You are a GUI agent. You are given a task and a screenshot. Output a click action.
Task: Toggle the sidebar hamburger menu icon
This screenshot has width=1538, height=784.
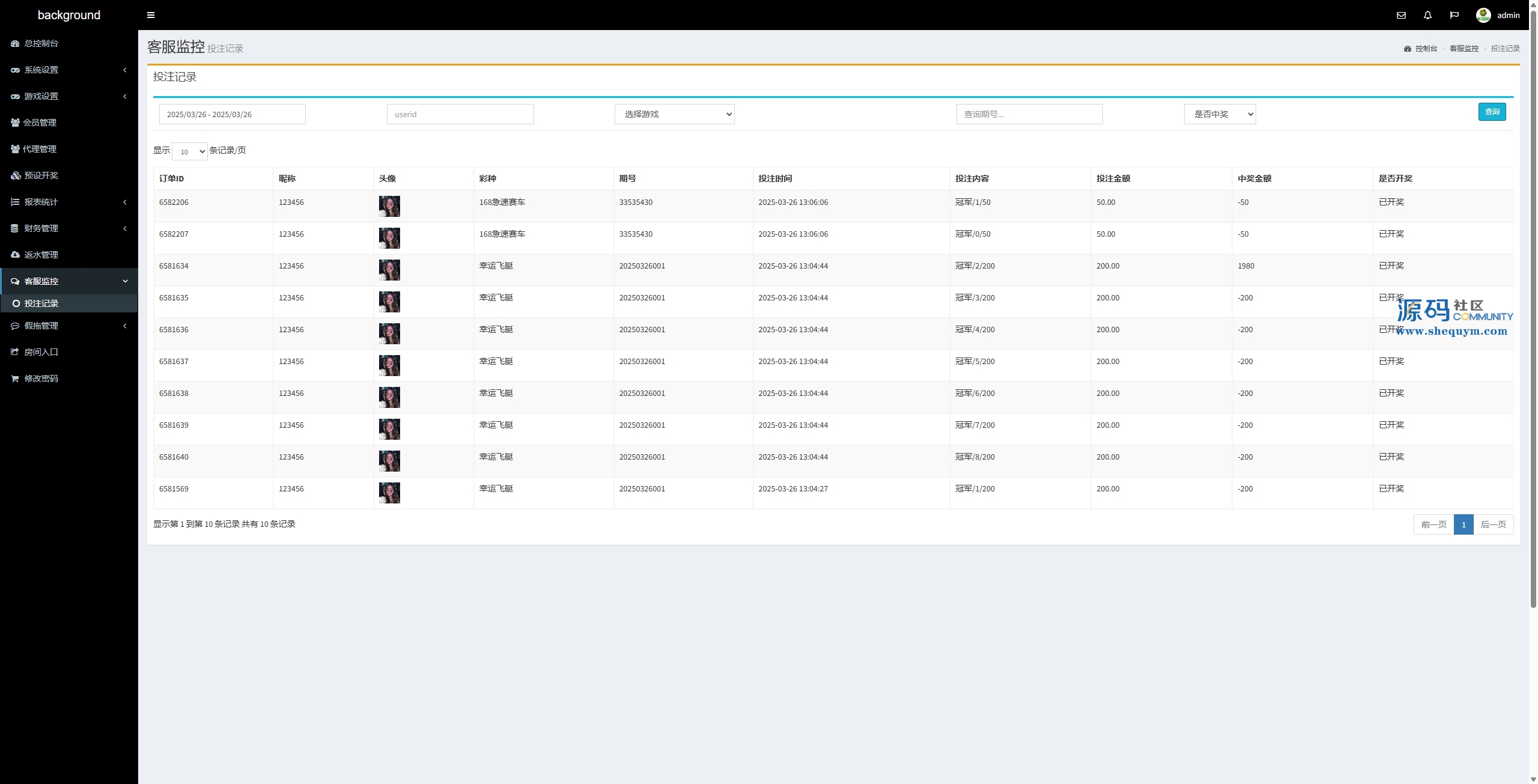click(x=151, y=15)
